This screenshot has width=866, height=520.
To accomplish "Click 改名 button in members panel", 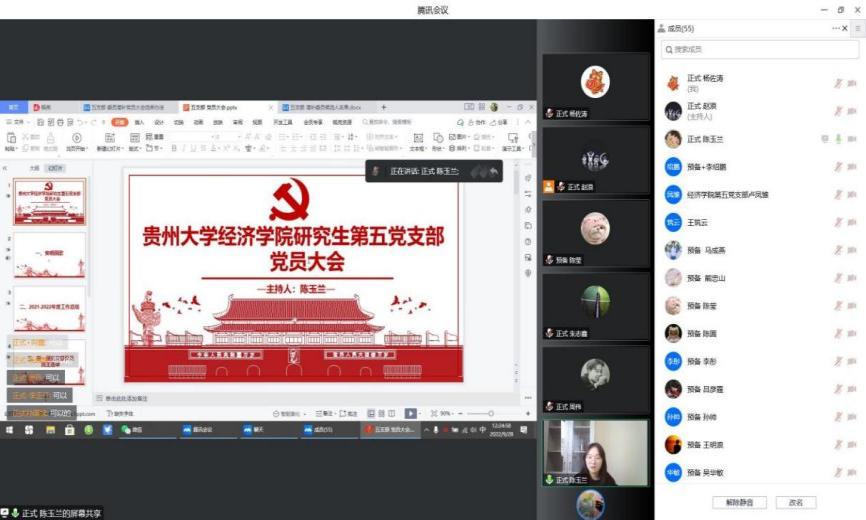I will pyautogui.click(x=796, y=502).
